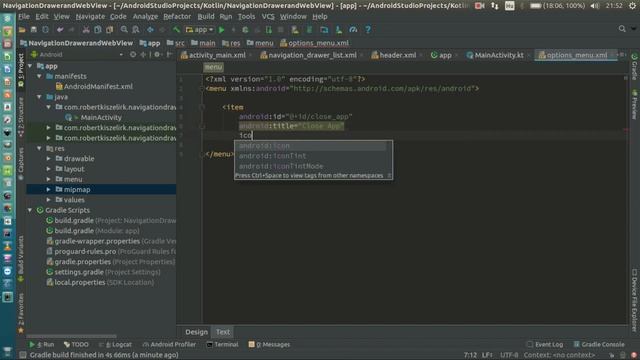
Task: Expand the mipmap folder
Action: coord(49,189)
